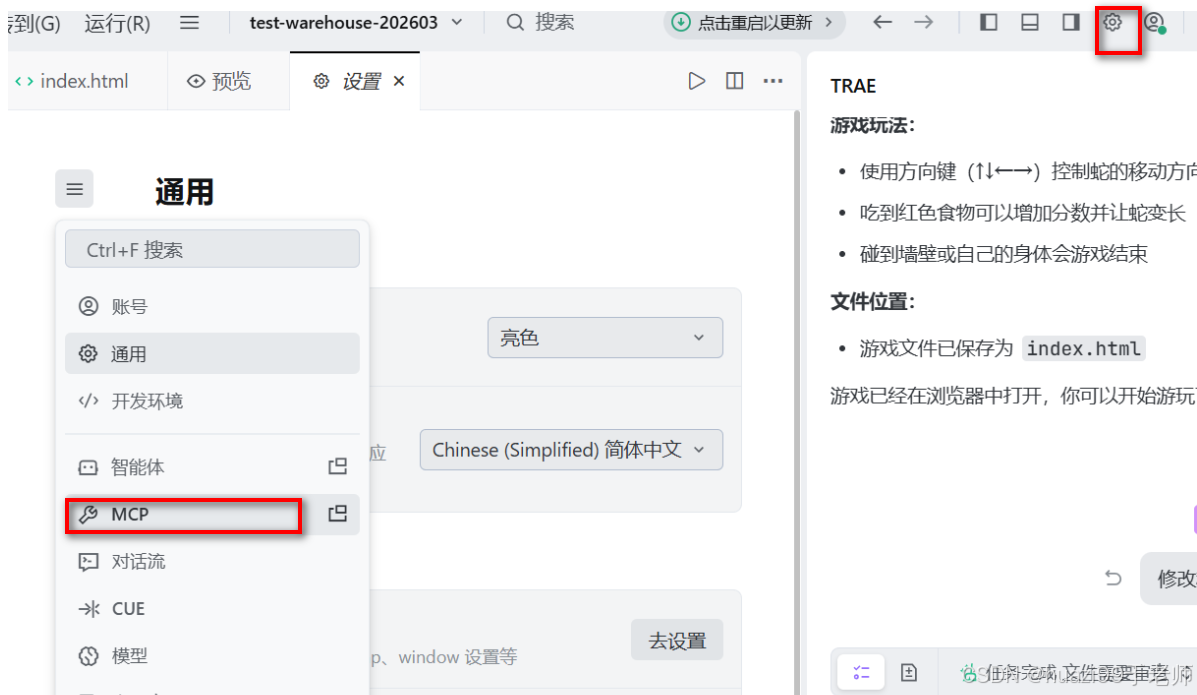Viewport: 1197px width, 695px height.
Task: Select 对话流 in settings sidebar
Action: coord(212,561)
